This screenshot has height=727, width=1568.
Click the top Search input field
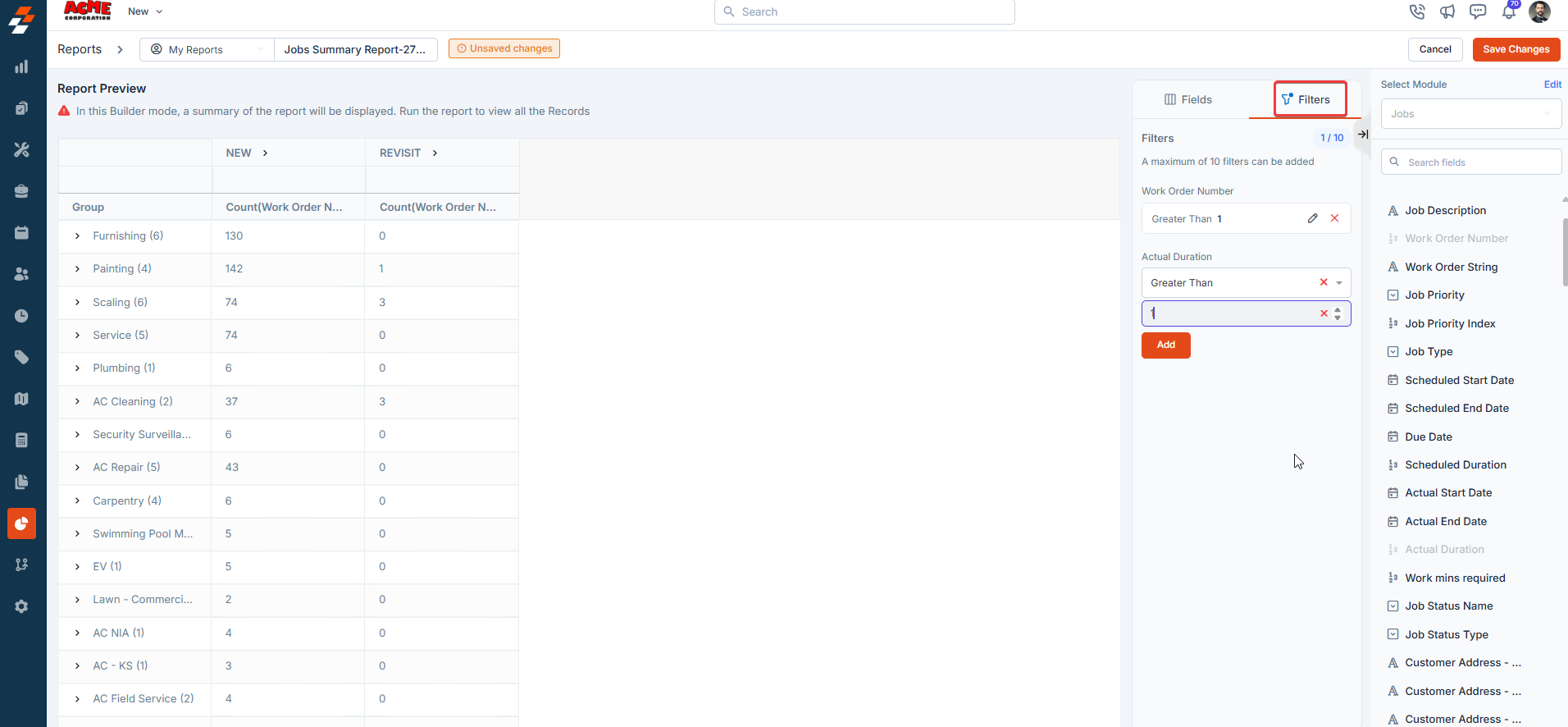(864, 11)
